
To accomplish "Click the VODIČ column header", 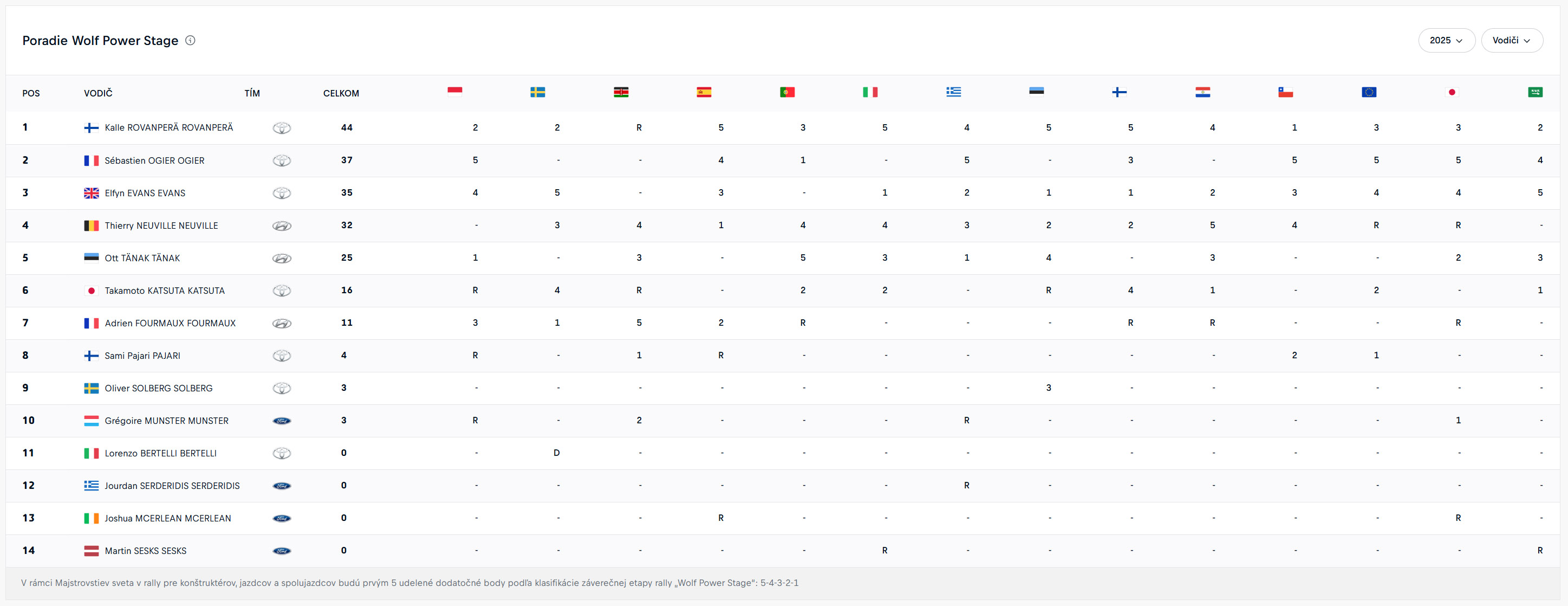I will (98, 93).
